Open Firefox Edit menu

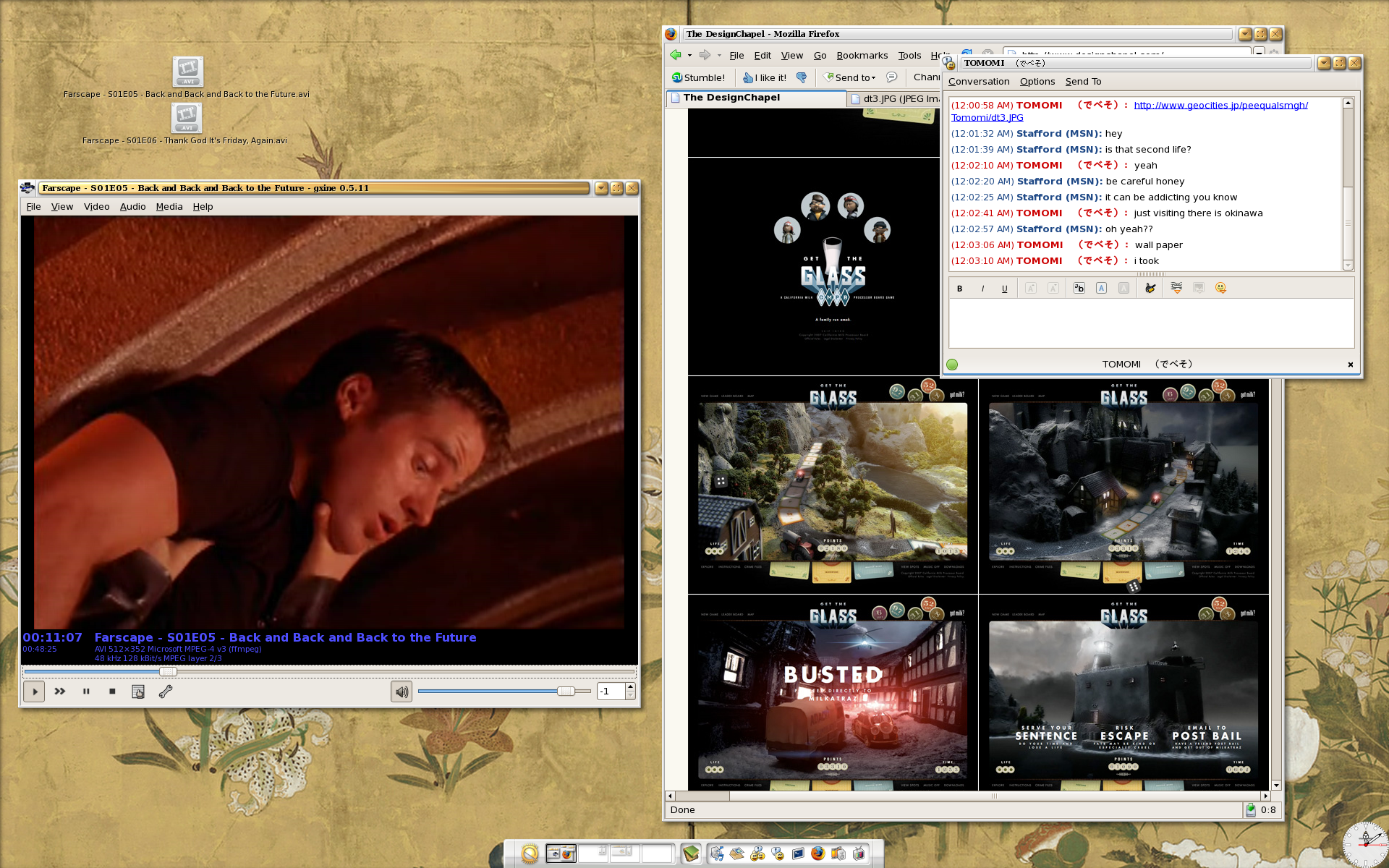pyautogui.click(x=763, y=56)
